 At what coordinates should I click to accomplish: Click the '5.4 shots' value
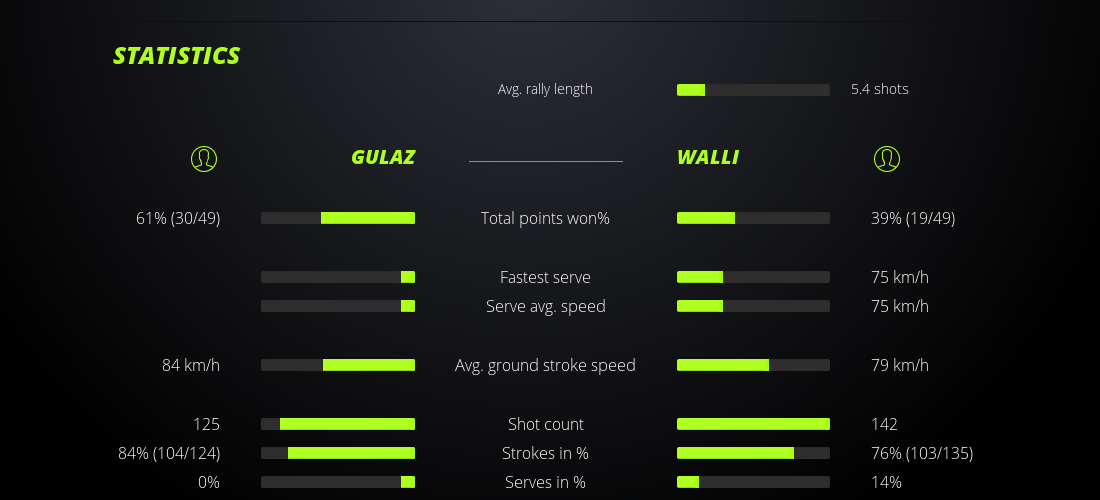[880, 89]
